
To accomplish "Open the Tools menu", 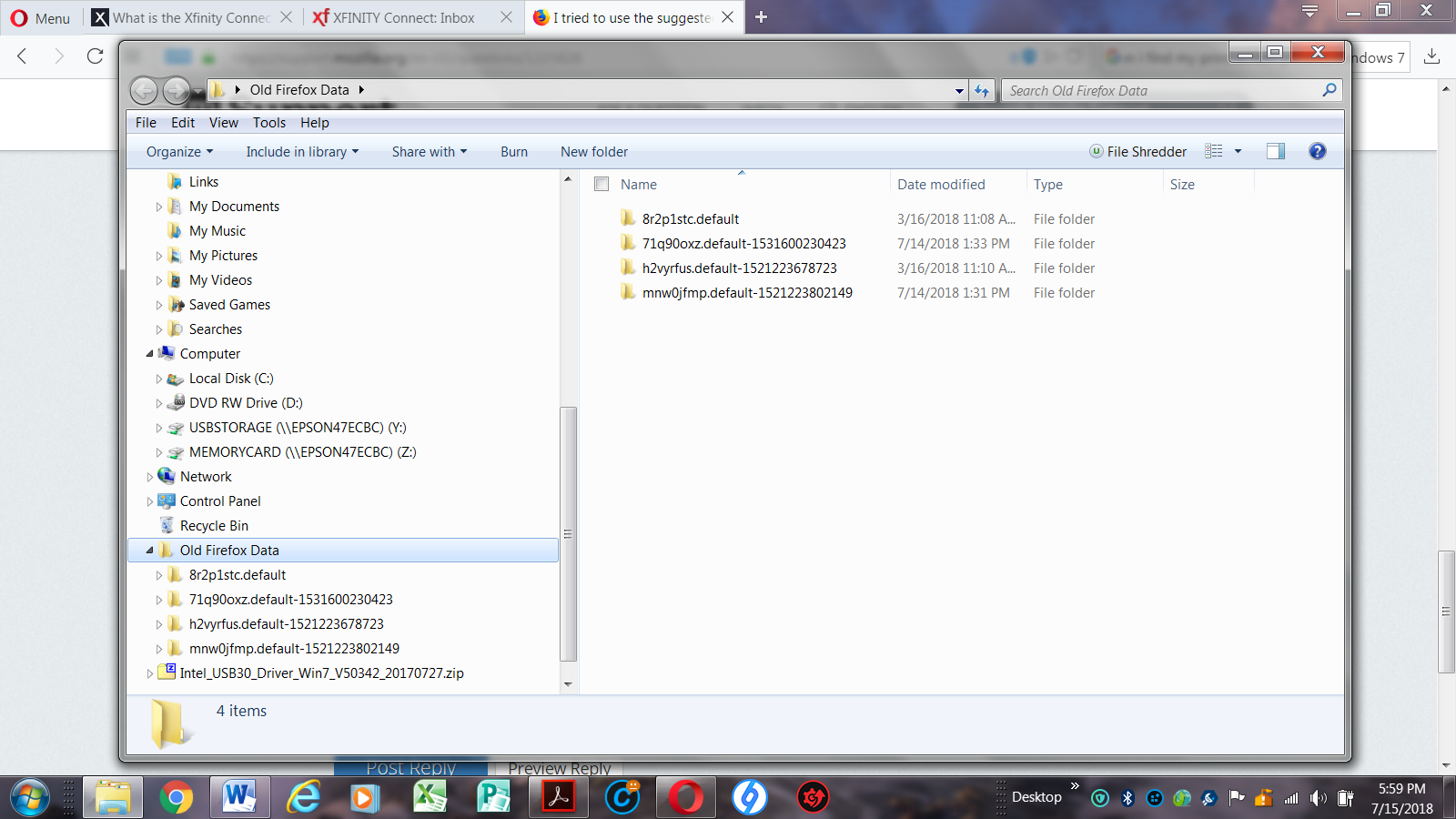I will click(269, 123).
